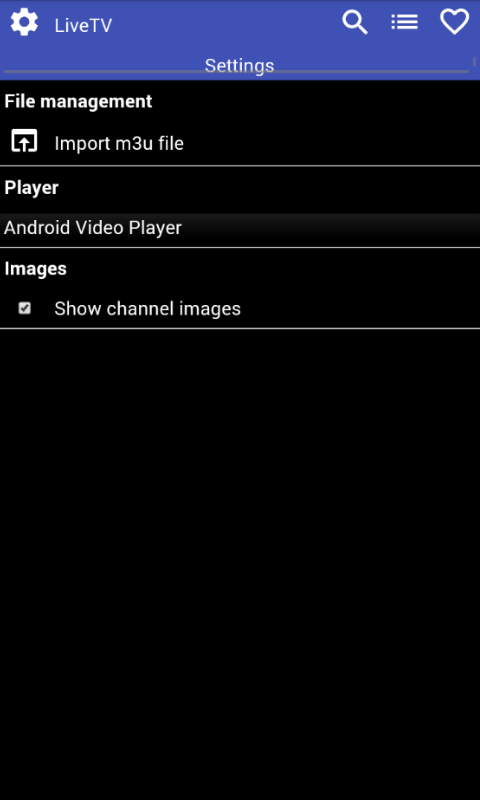Toggle the Show channel images checkbox
480x800 pixels.
click(x=24, y=308)
